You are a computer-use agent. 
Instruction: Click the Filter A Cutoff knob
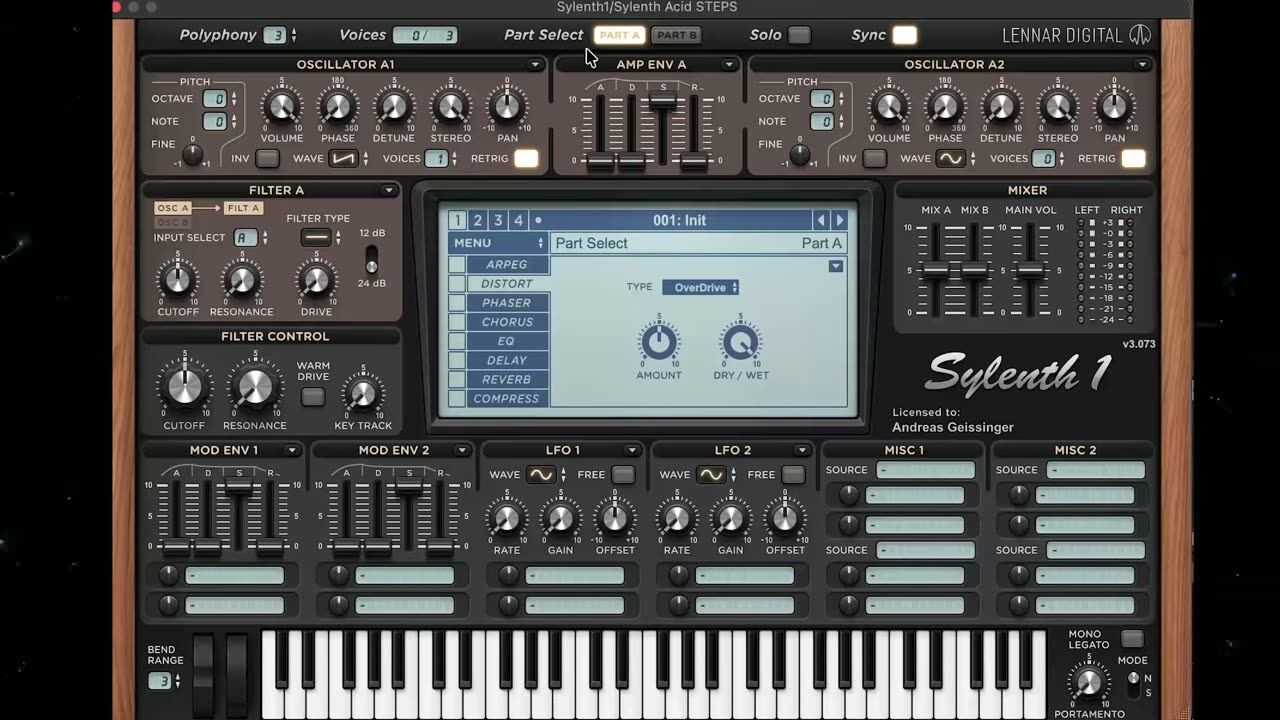coord(178,280)
